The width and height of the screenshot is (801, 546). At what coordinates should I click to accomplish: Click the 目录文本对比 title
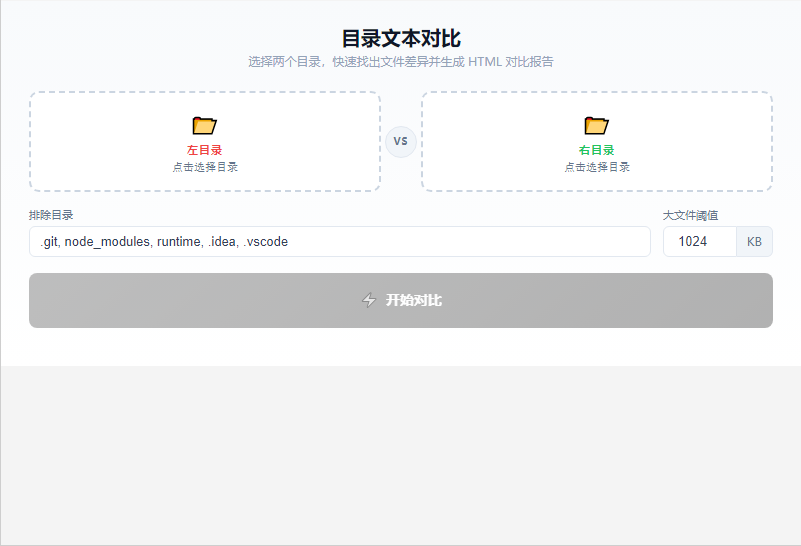click(401, 38)
